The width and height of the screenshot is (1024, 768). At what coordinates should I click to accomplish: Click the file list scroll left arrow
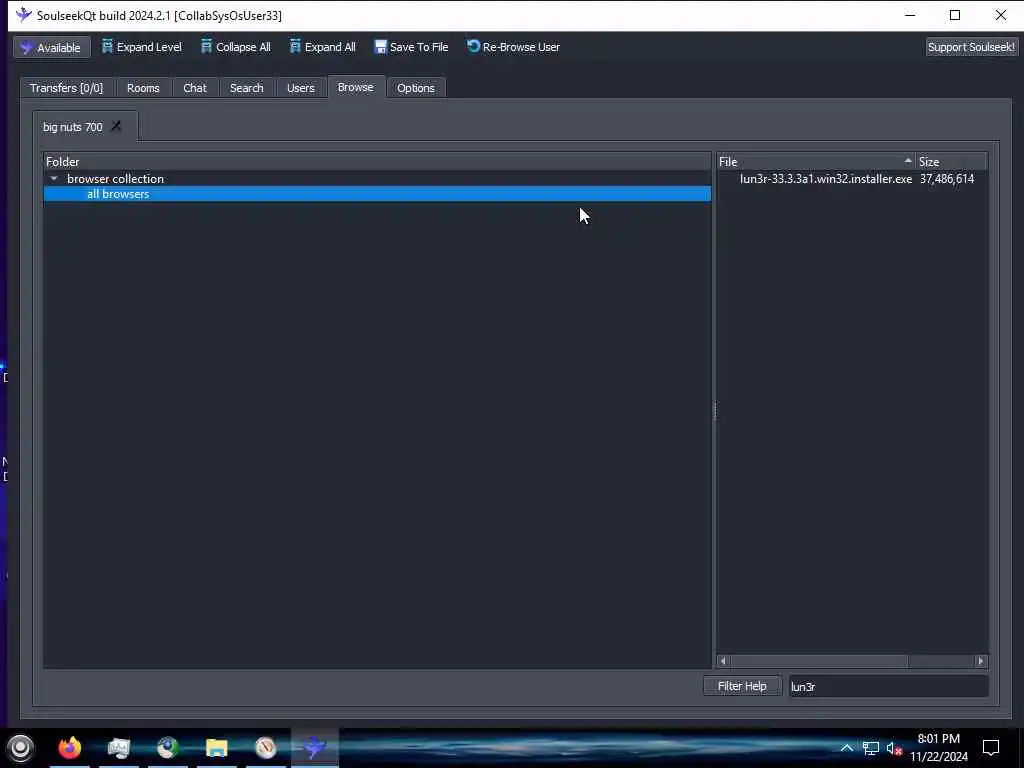point(723,661)
